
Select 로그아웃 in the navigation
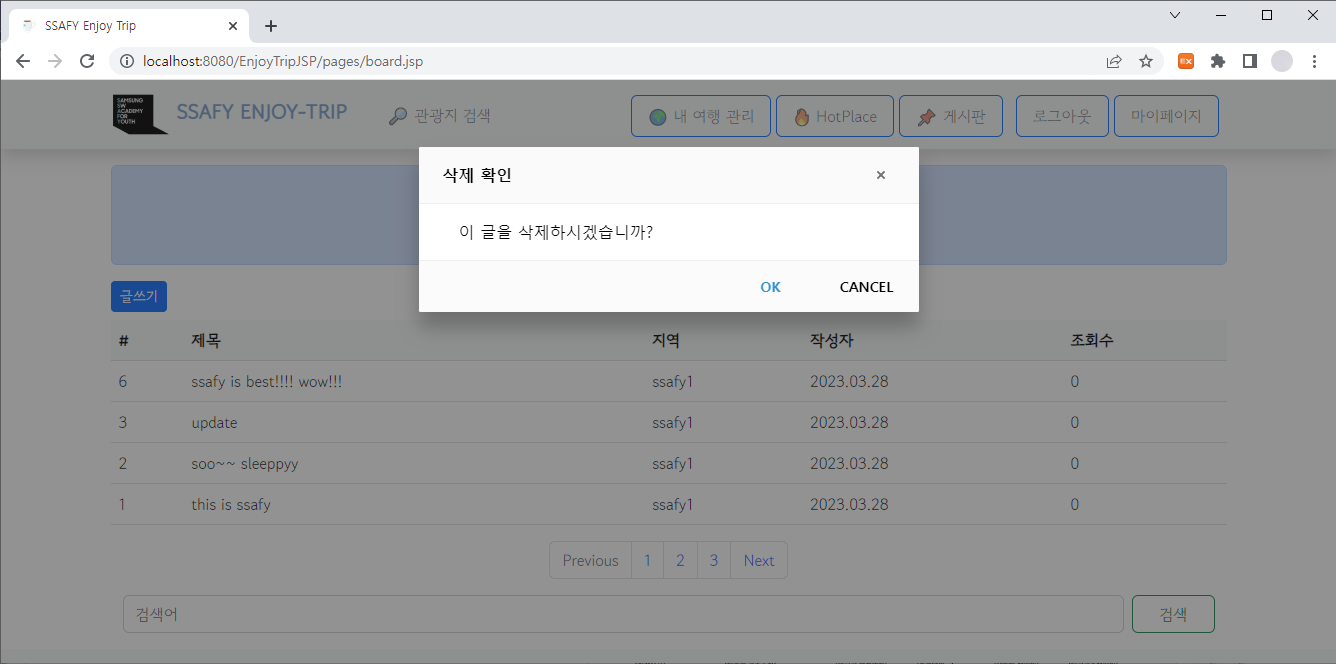[x=1062, y=115]
